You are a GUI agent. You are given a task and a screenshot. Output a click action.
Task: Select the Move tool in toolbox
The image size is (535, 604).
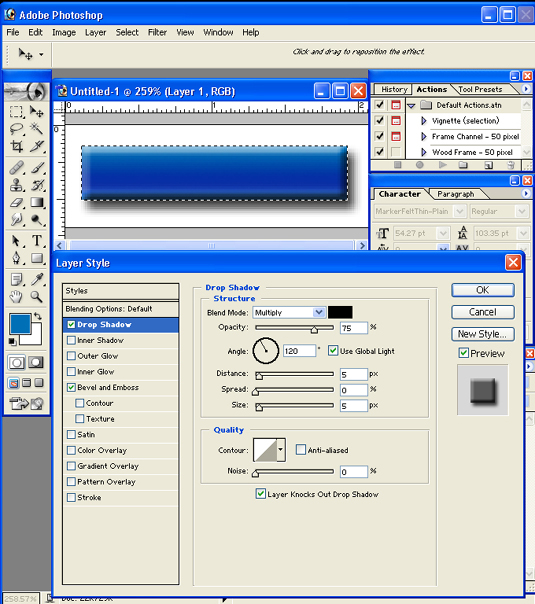tap(37, 112)
